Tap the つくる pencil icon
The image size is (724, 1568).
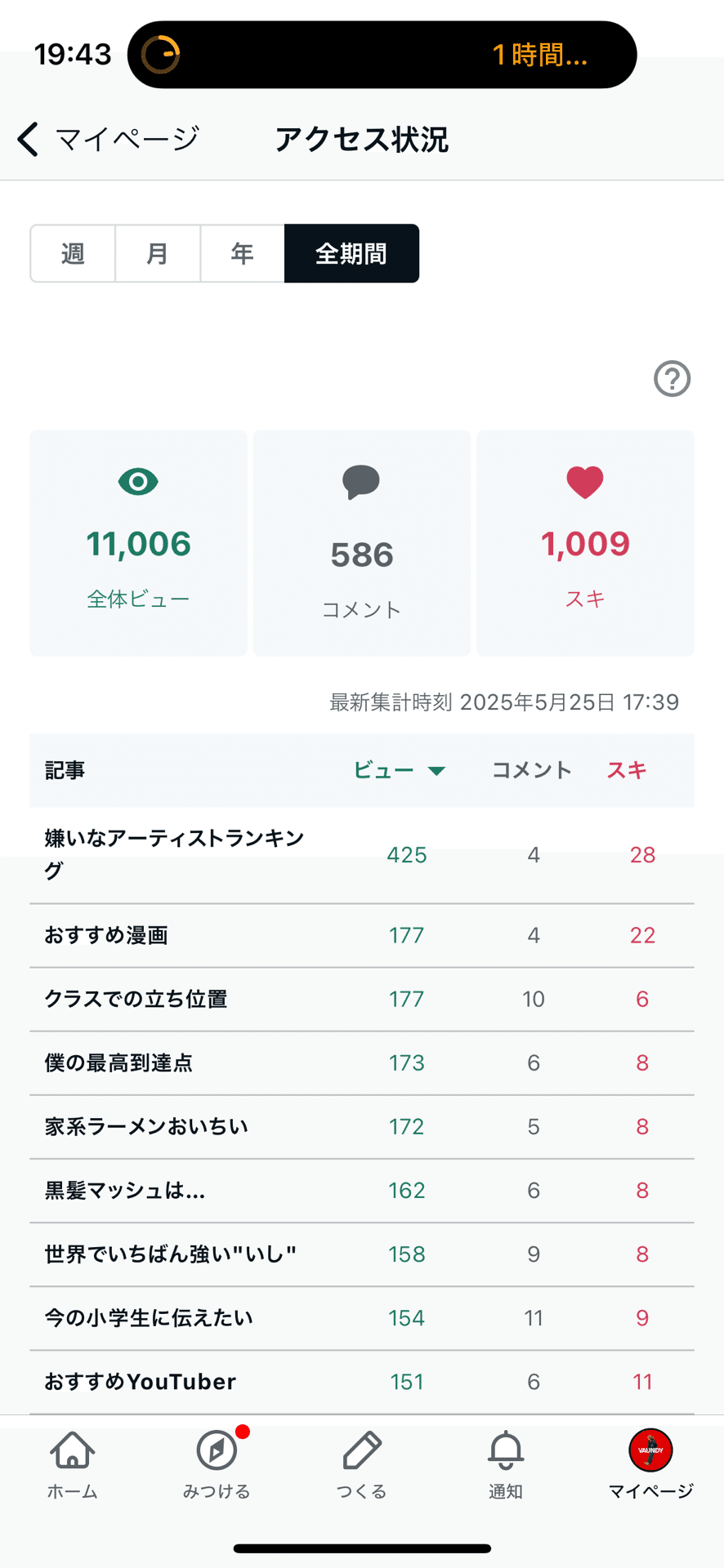tap(361, 1451)
